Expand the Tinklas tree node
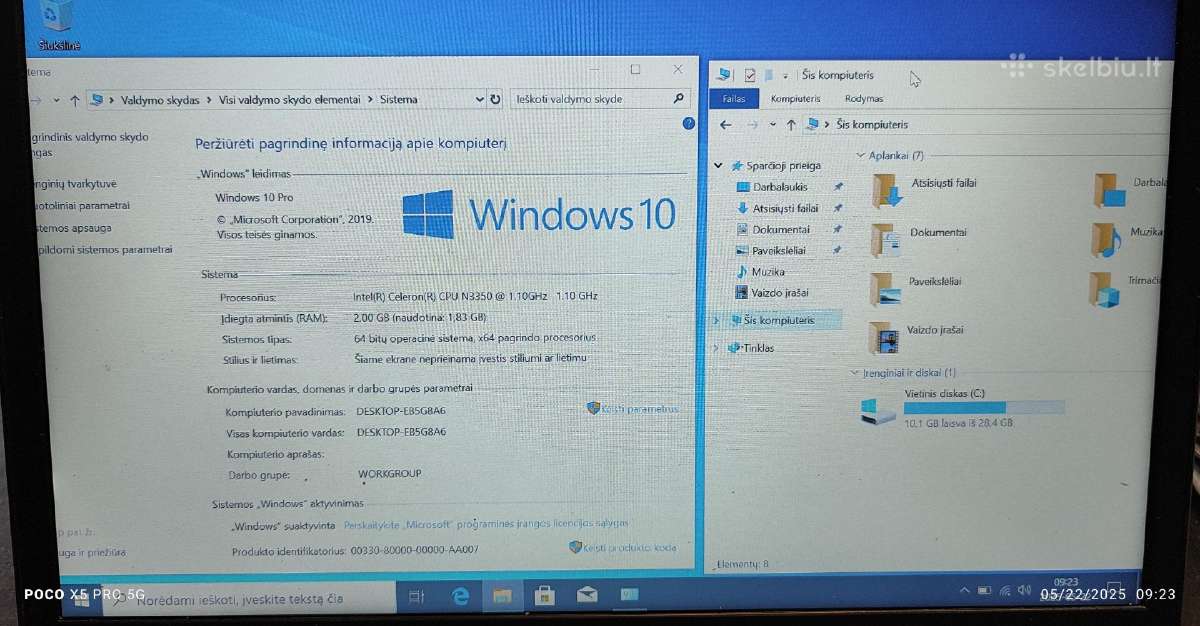This screenshot has width=1200, height=626. pos(716,348)
